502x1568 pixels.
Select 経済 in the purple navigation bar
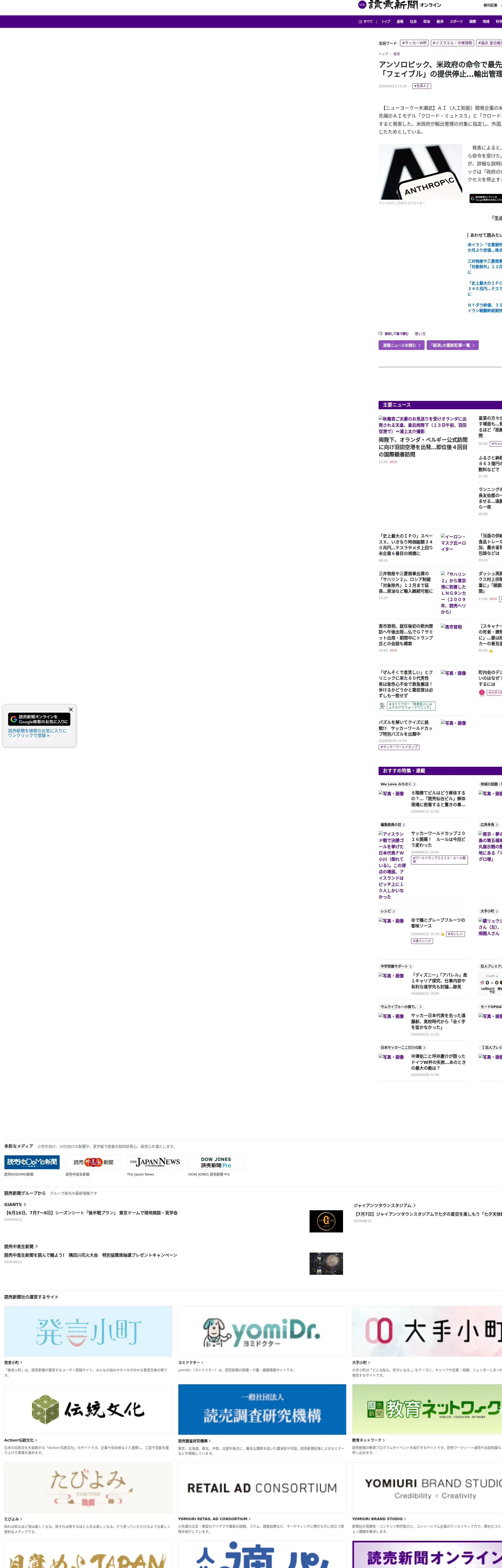click(x=440, y=21)
